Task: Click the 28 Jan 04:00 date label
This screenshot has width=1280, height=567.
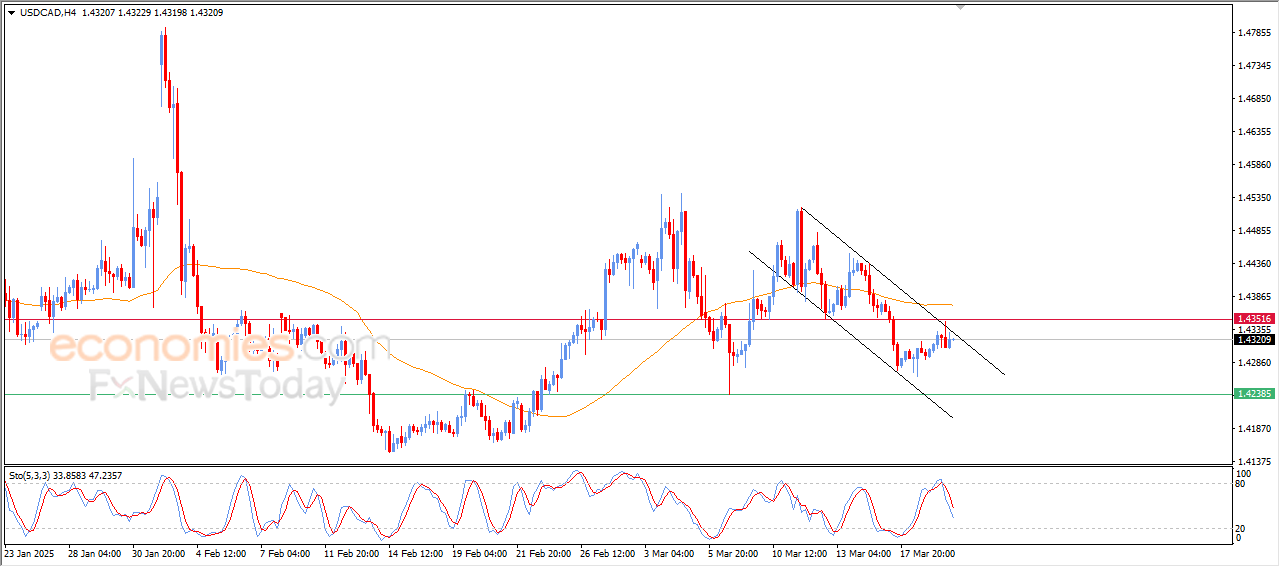Action: click(95, 553)
